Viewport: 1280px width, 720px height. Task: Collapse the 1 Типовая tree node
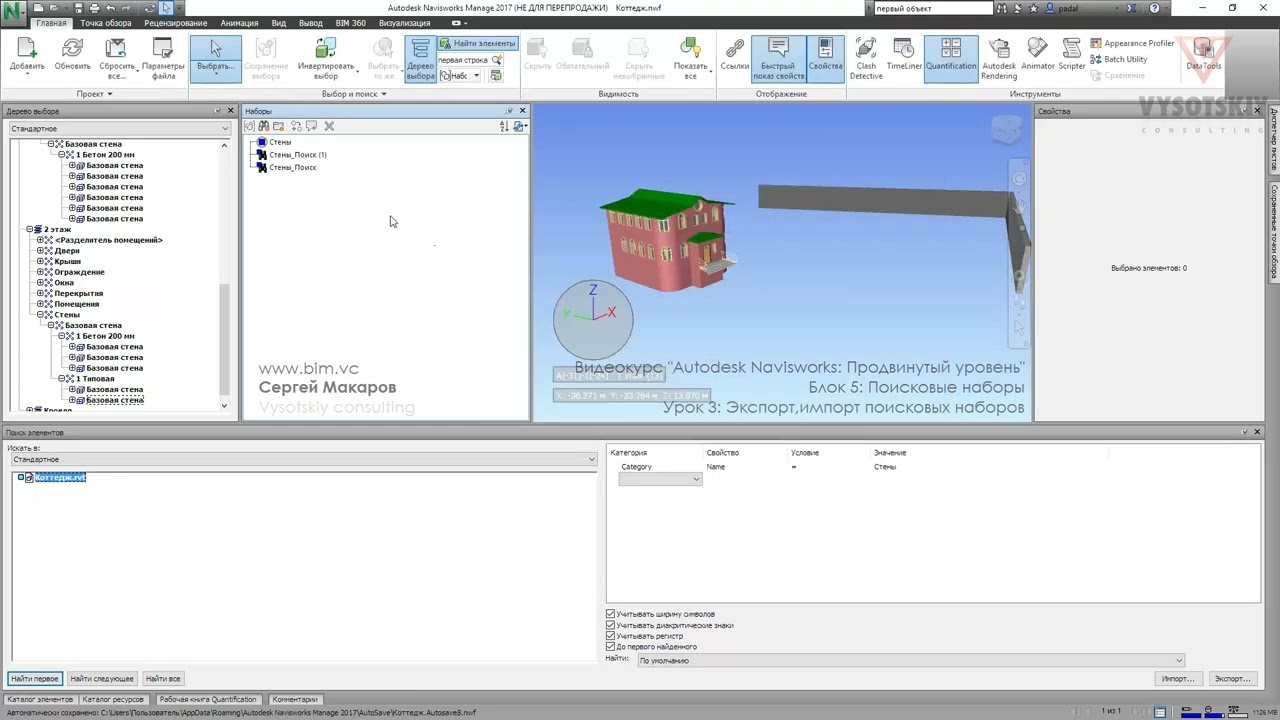62,379
